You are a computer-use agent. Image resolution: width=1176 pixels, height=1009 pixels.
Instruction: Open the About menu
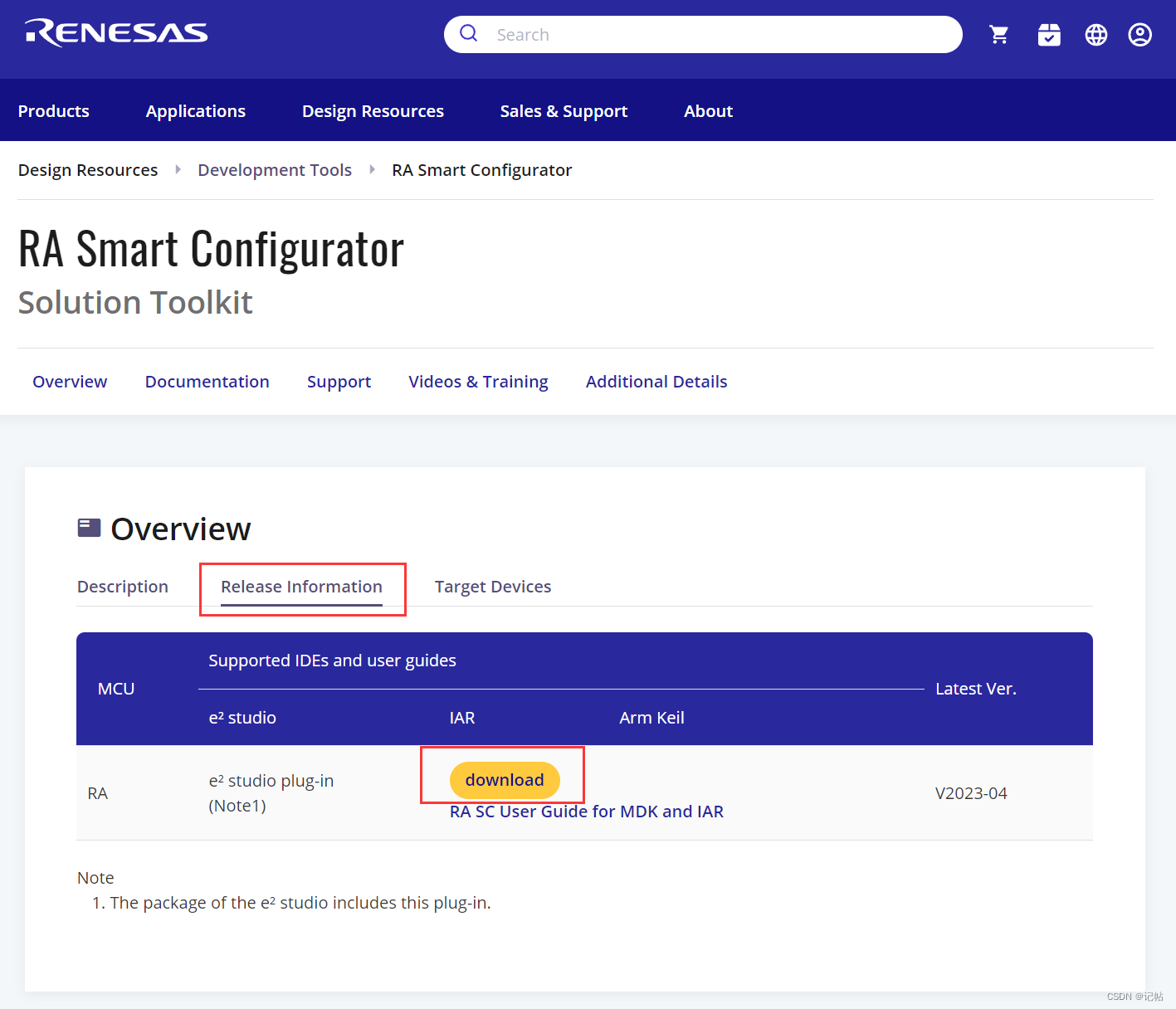coord(708,110)
